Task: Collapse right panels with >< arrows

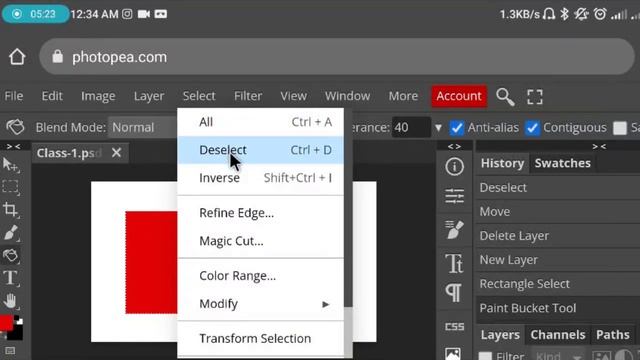Action: tap(599, 146)
